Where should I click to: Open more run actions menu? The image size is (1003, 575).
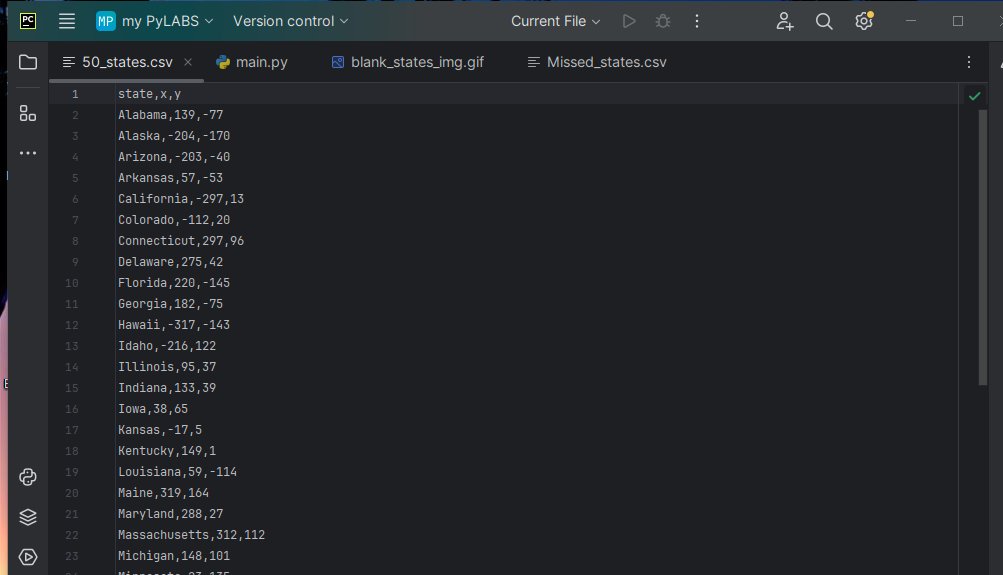click(x=697, y=21)
